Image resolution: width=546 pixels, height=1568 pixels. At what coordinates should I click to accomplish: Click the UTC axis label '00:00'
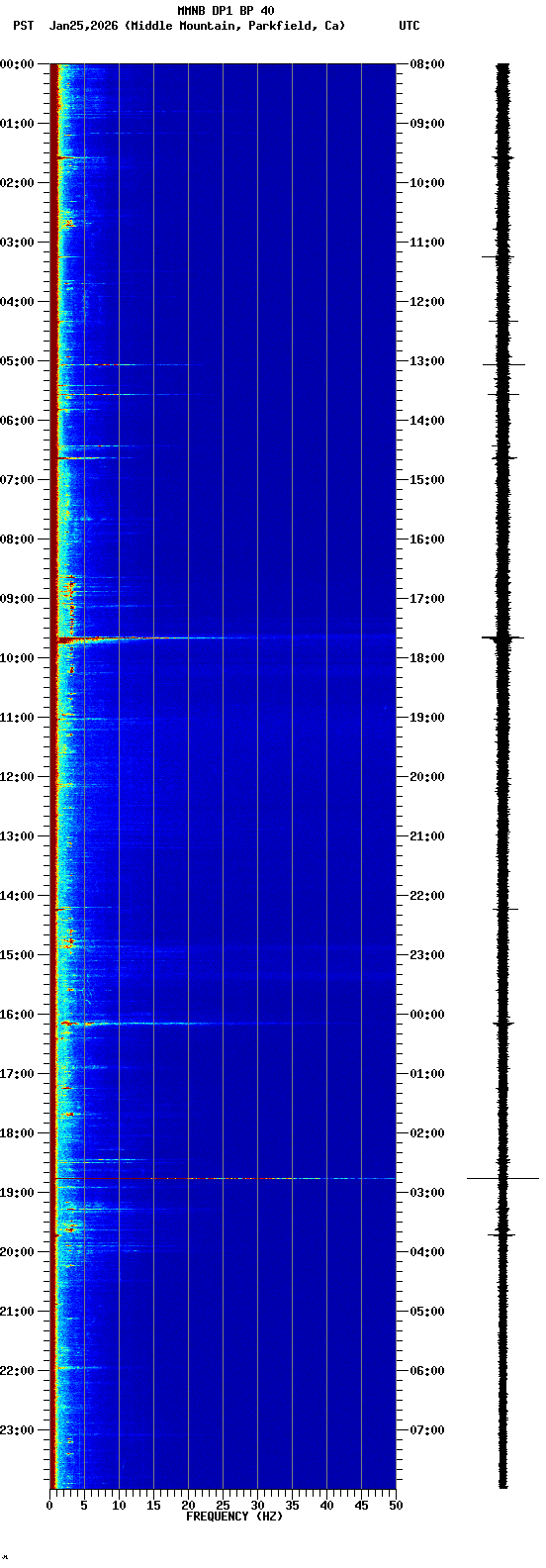pos(427,1015)
